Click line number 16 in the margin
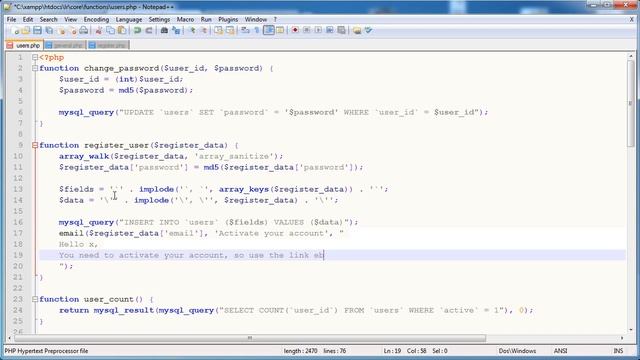The height and width of the screenshot is (360, 640). [18, 222]
